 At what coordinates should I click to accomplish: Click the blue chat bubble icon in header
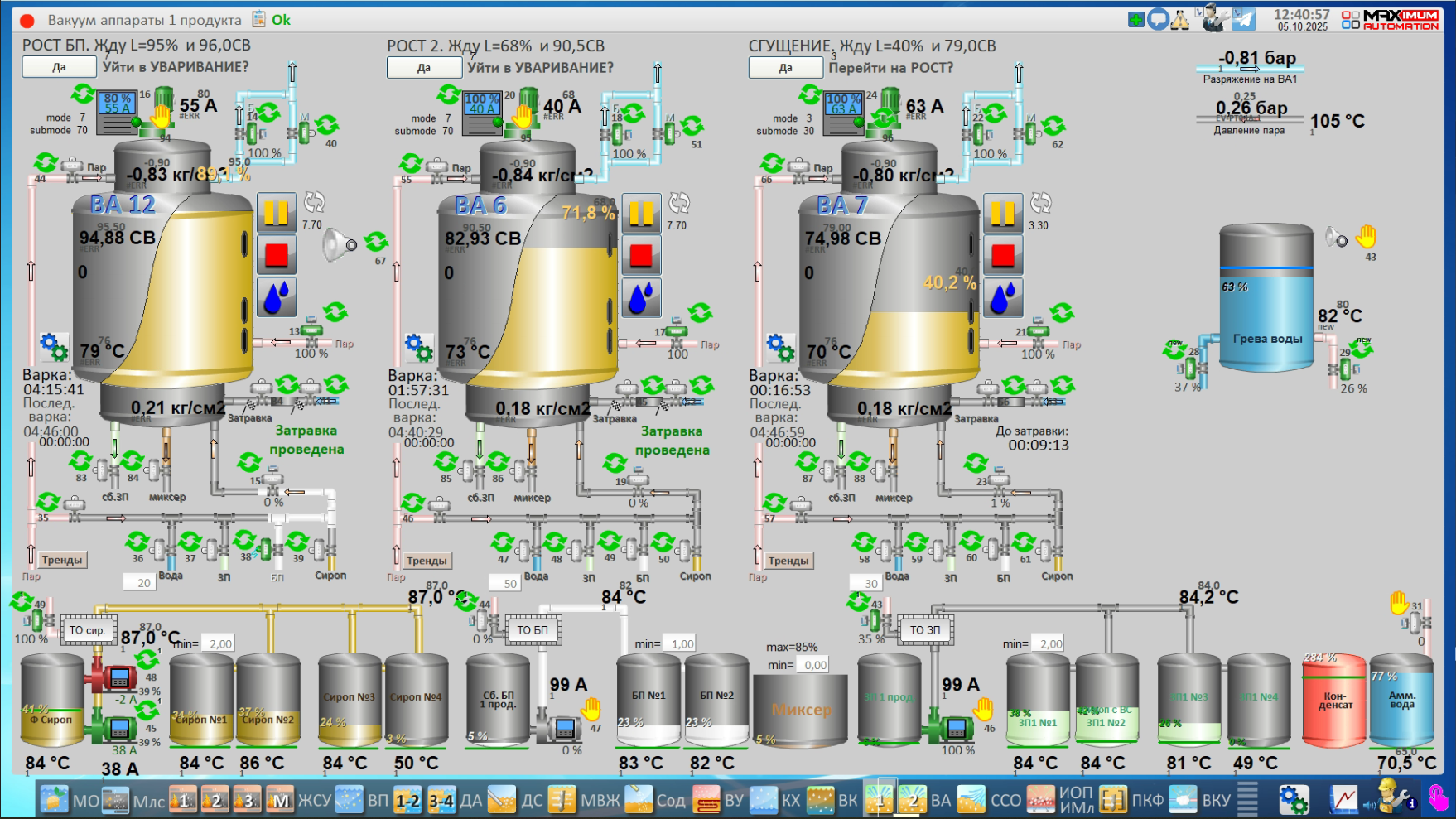(1158, 19)
